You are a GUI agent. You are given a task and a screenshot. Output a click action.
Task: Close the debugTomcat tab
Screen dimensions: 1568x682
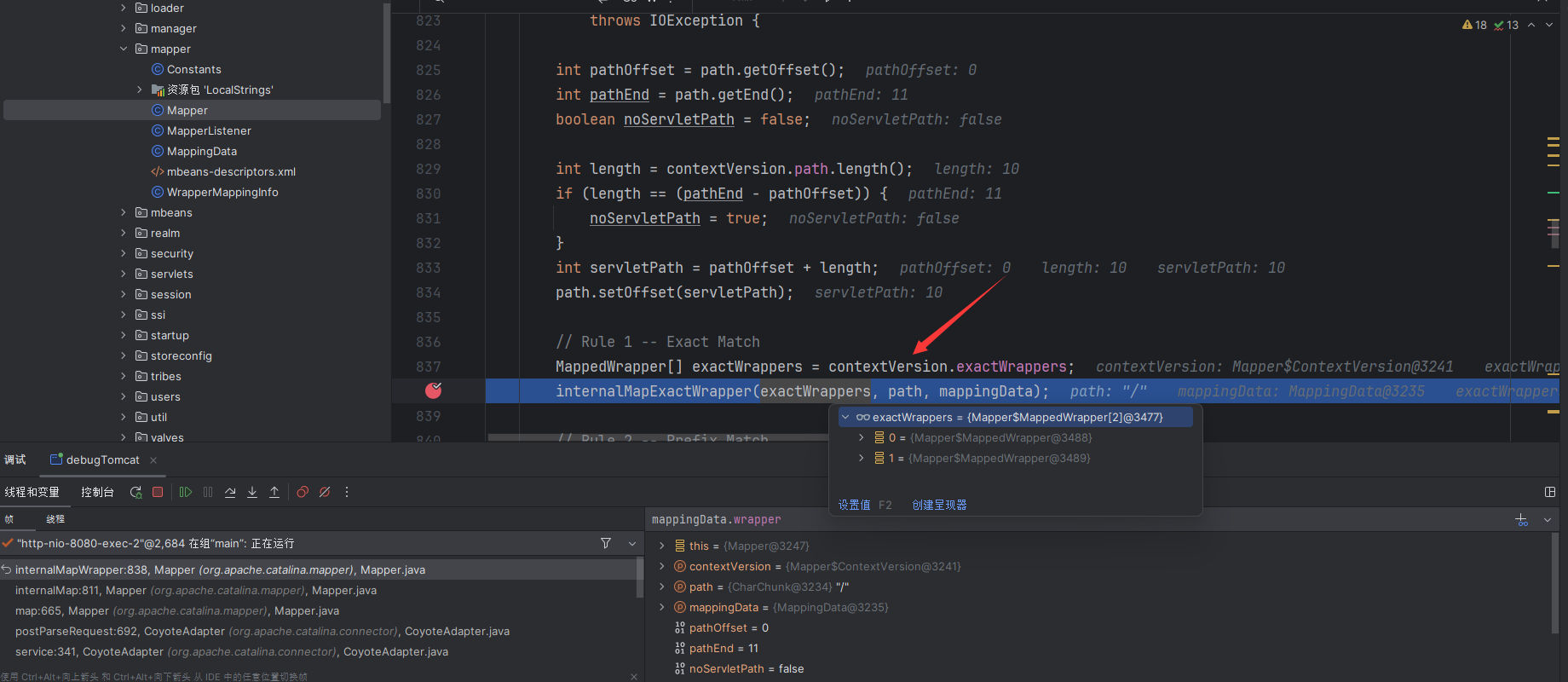pos(153,460)
